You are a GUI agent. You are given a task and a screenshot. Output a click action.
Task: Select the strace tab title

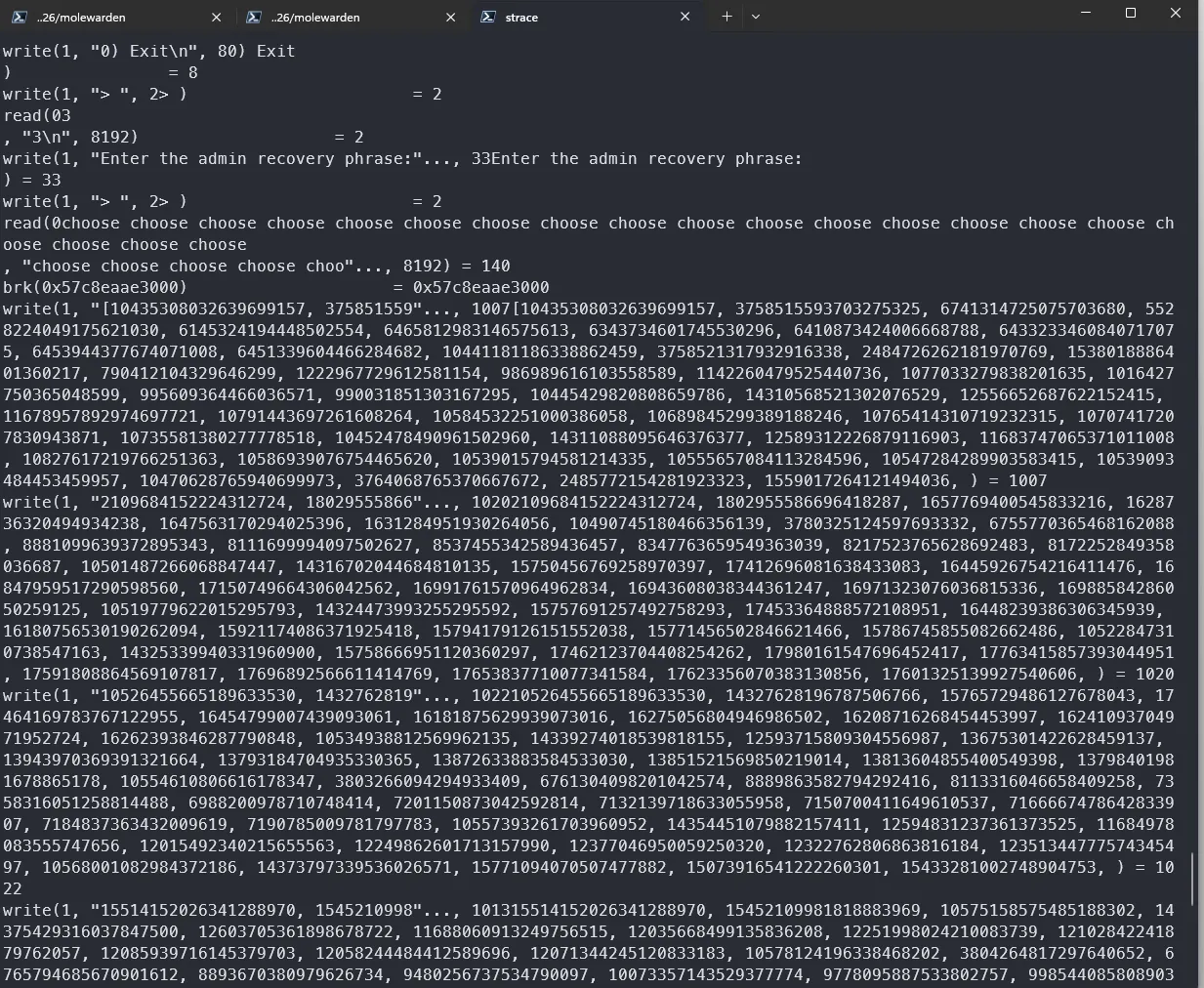coord(521,17)
